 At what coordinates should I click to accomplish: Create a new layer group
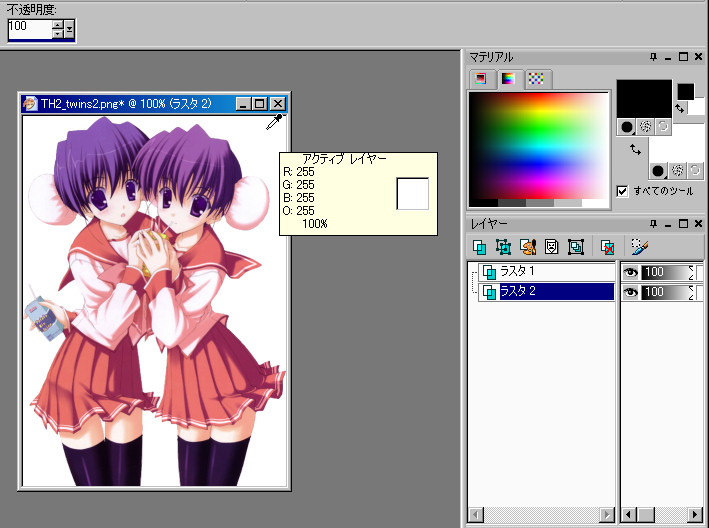(576, 247)
